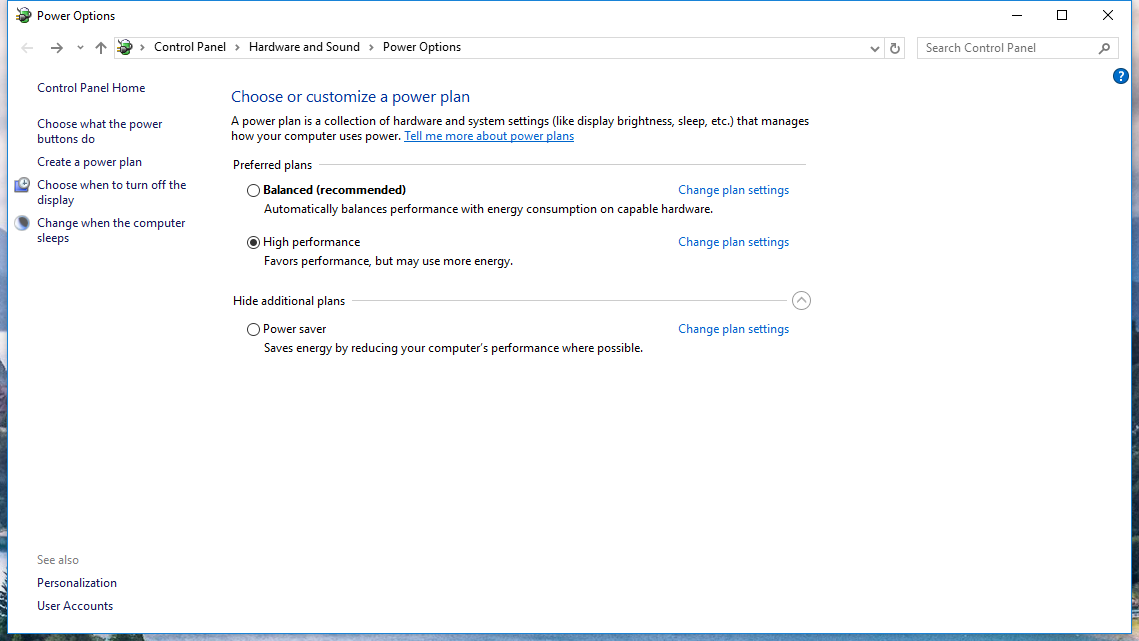The width and height of the screenshot is (1139, 641).
Task: Click the search magnifier icon
Action: tap(1104, 48)
